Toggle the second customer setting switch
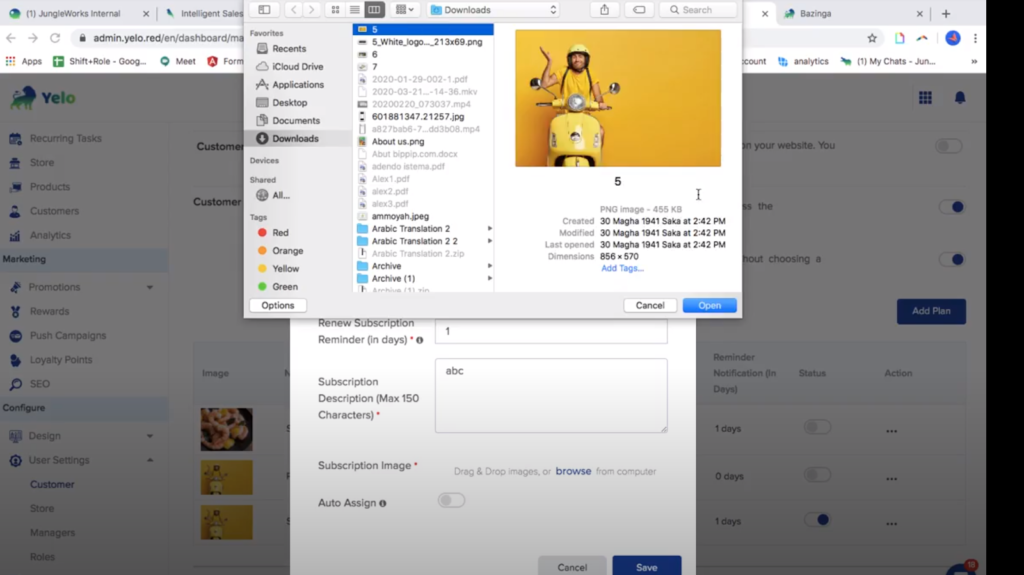The image size is (1024, 575). pos(952,207)
